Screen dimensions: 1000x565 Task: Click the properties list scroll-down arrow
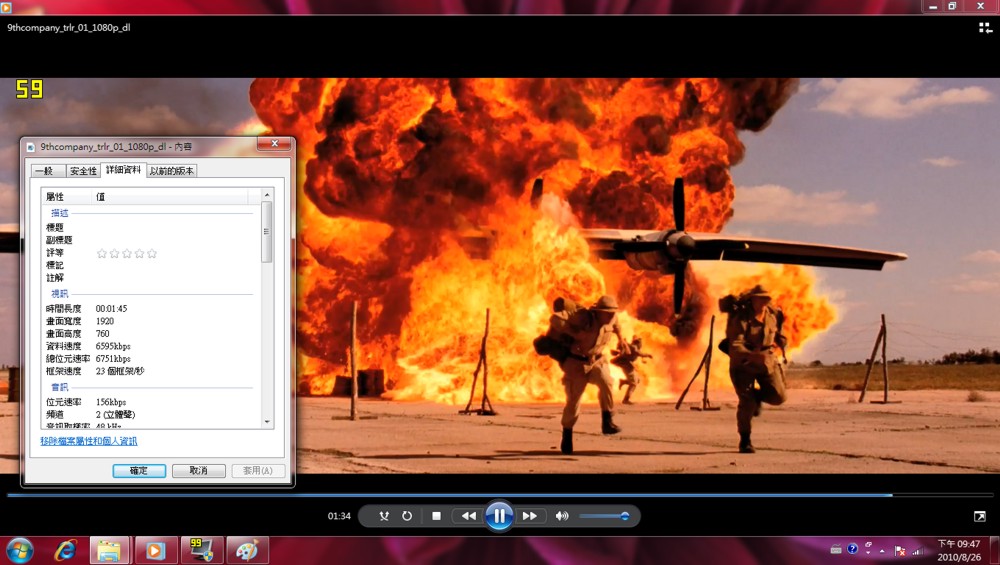267,422
